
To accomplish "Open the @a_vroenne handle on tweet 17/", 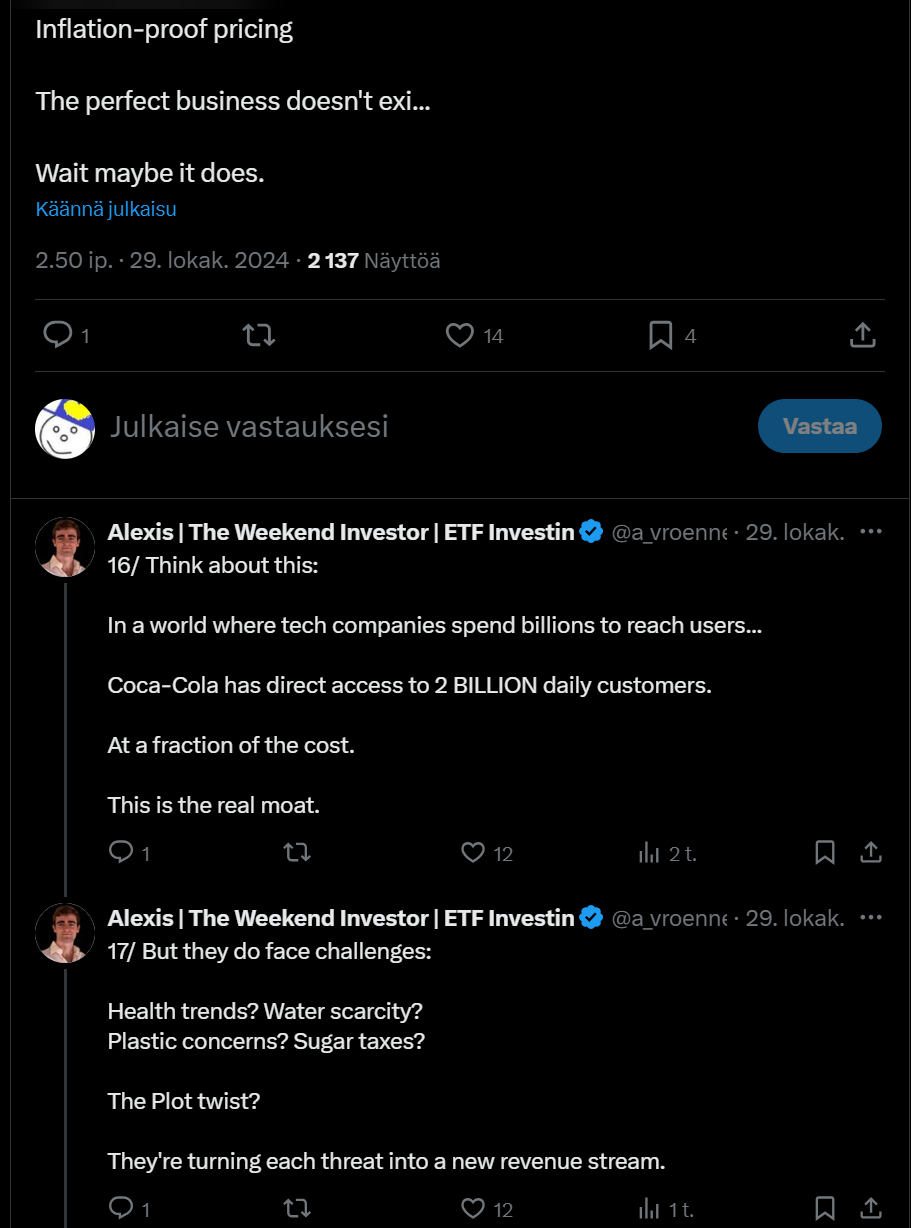I will (668, 918).
